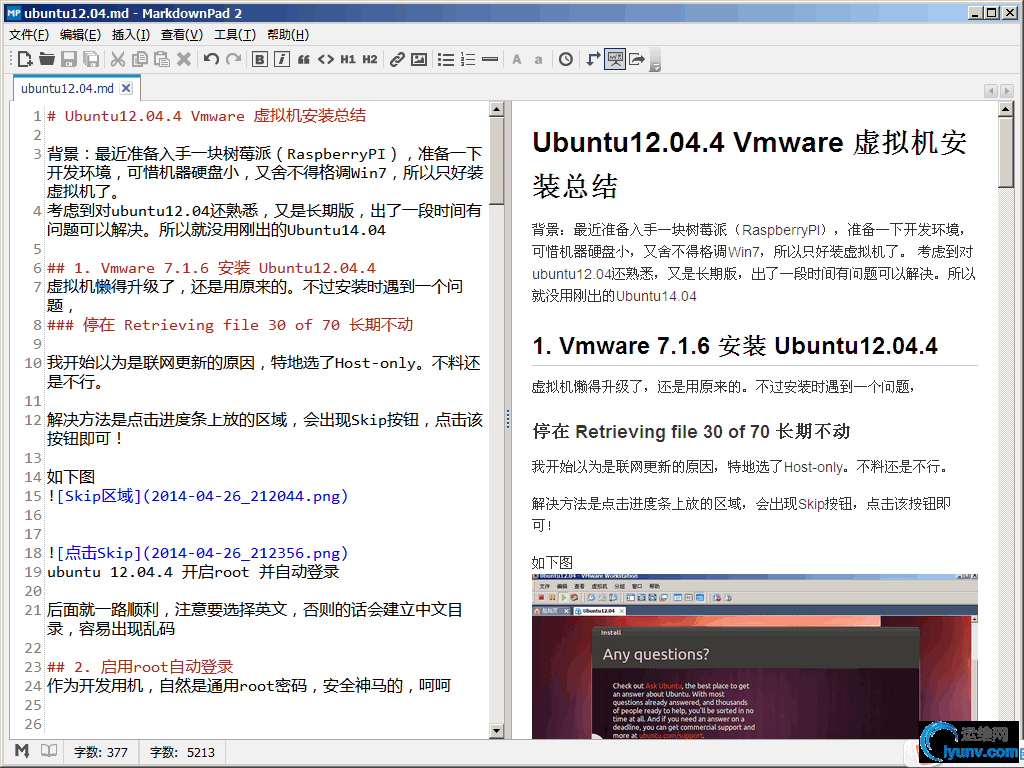The height and width of the screenshot is (768, 1024).
Task: Apply Heading 2 format
Action: point(370,59)
